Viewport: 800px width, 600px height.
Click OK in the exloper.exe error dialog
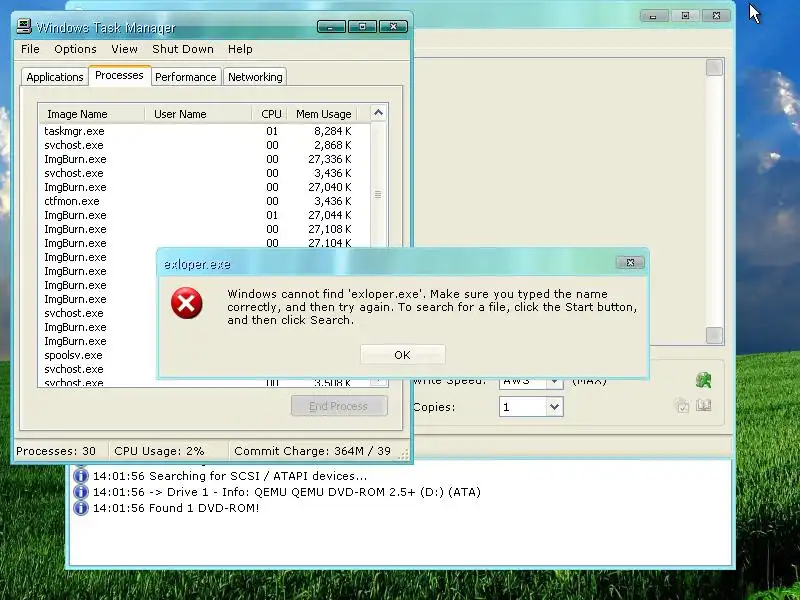(403, 355)
